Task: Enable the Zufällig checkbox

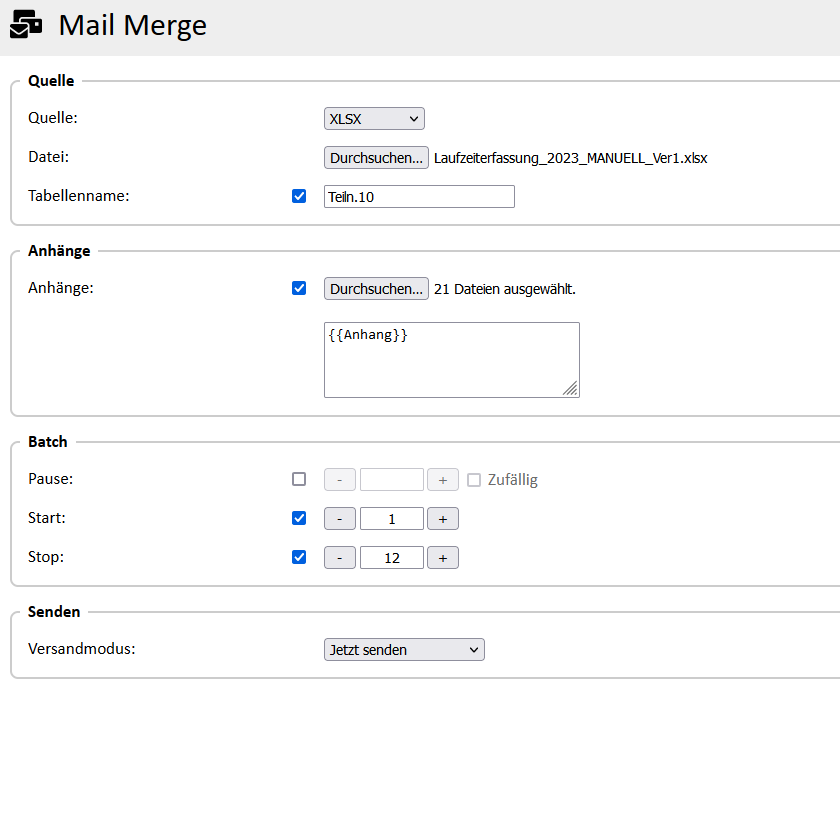Action: click(475, 480)
